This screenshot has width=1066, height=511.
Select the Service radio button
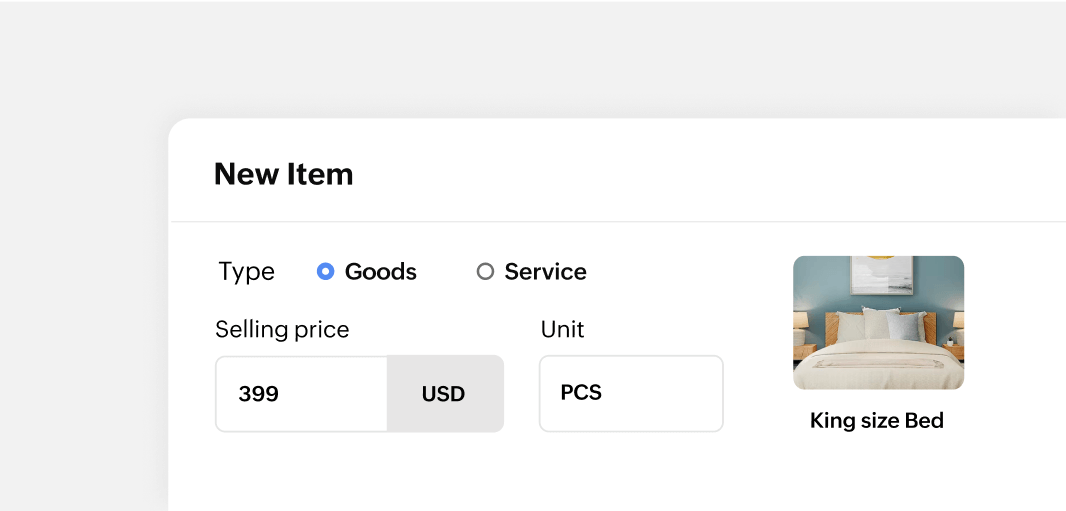[485, 271]
